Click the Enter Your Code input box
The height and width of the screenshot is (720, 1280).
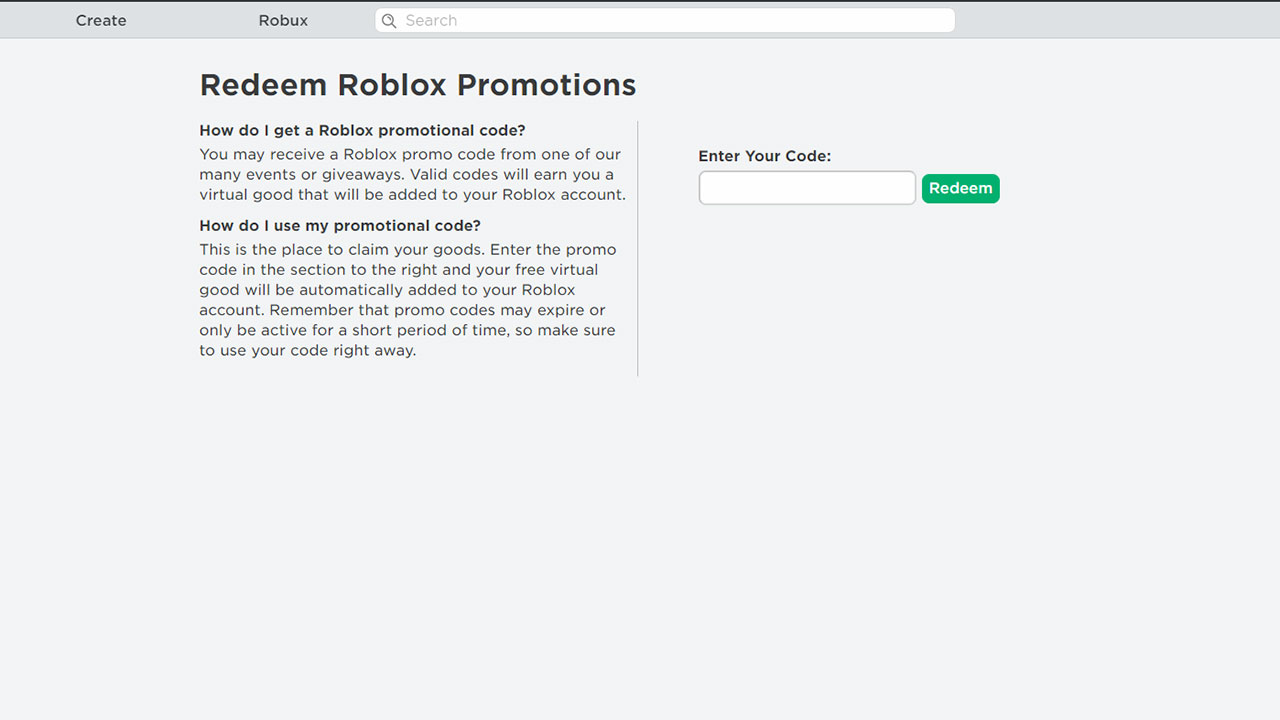807,188
